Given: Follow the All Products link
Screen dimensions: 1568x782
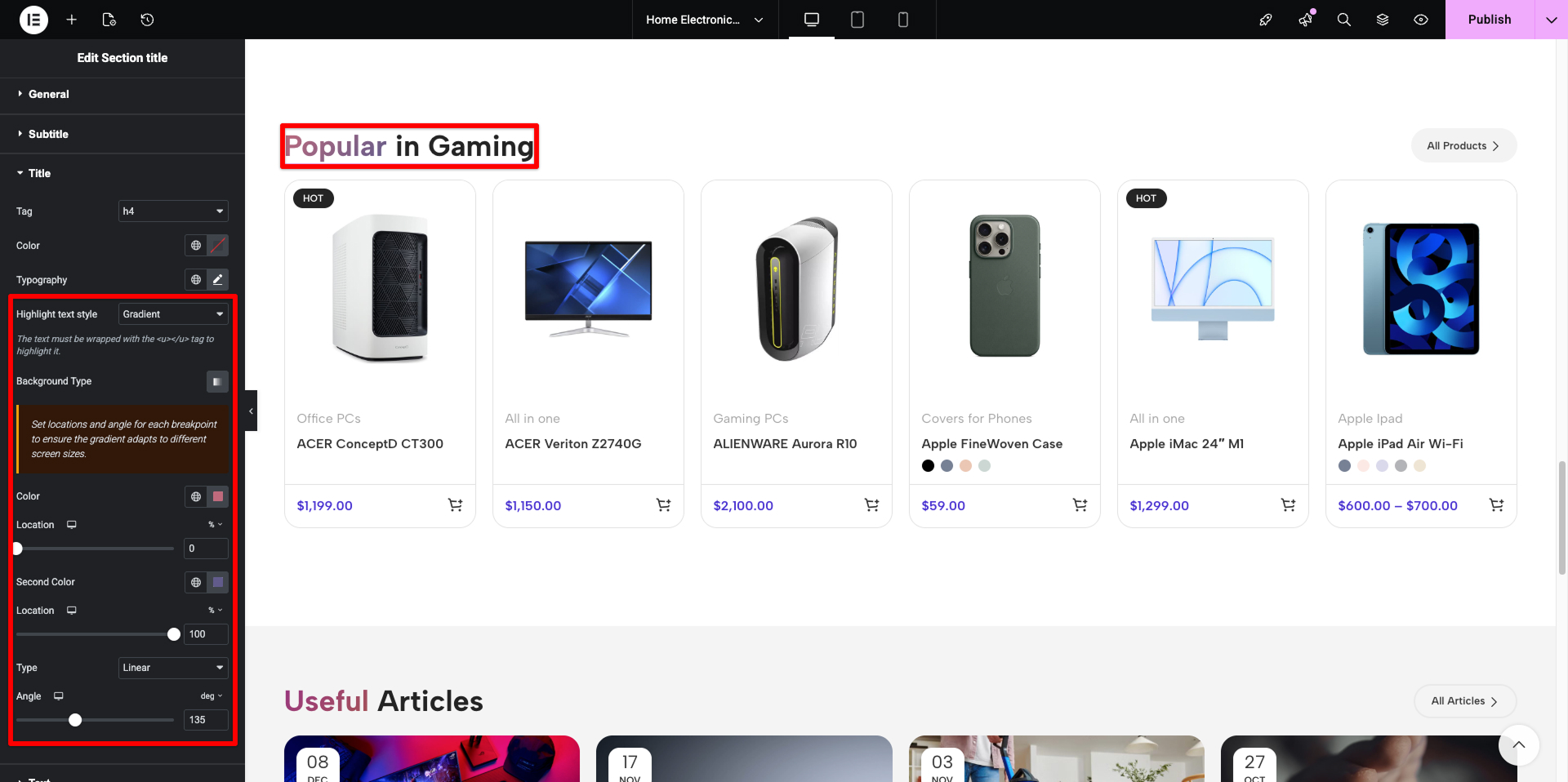Looking at the screenshot, I should (x=1463, y=146).
